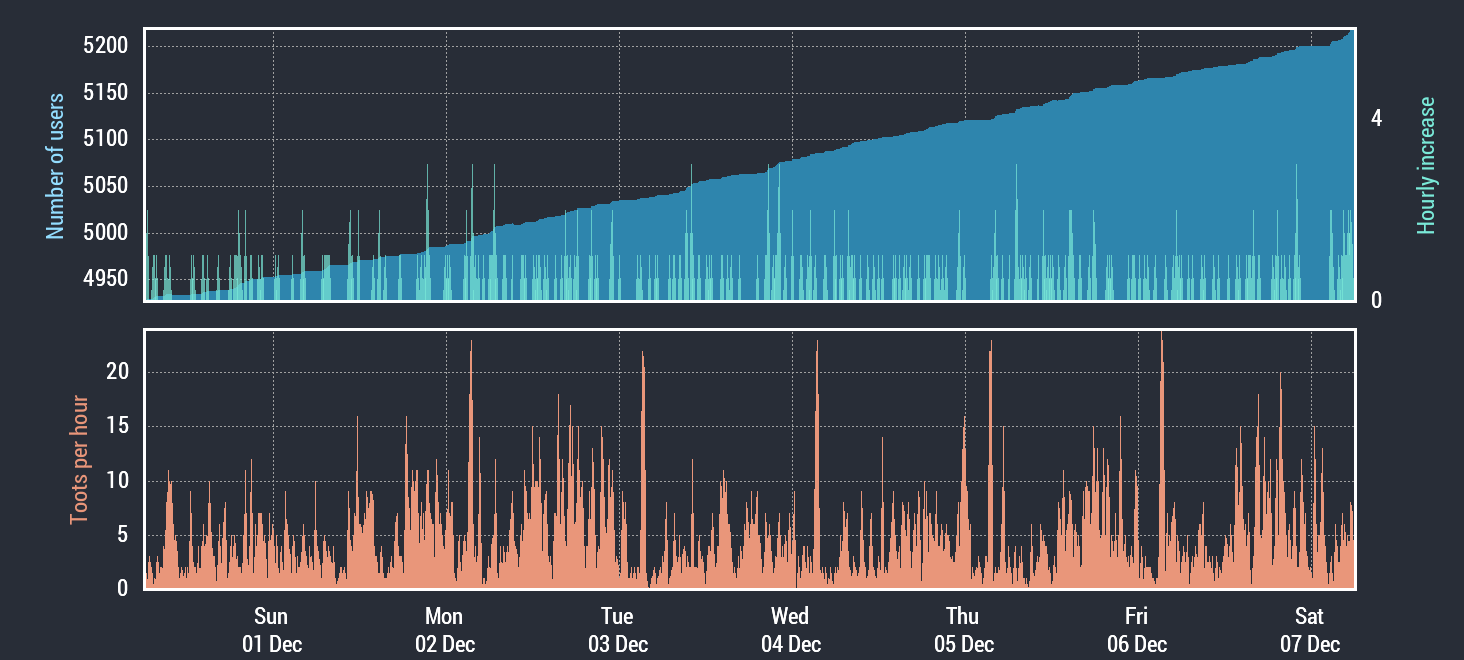Click the "Hourly increase" axis title

[1426, 166]
